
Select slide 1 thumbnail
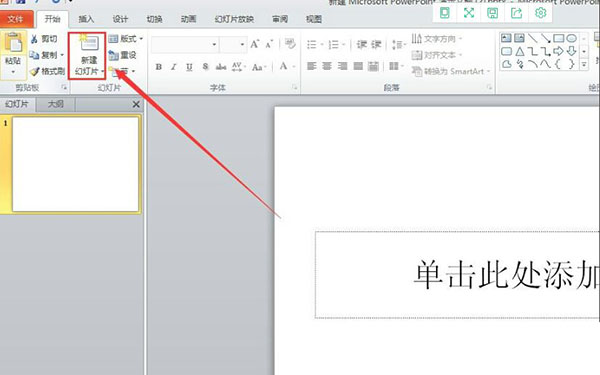[x=75, y=164]
